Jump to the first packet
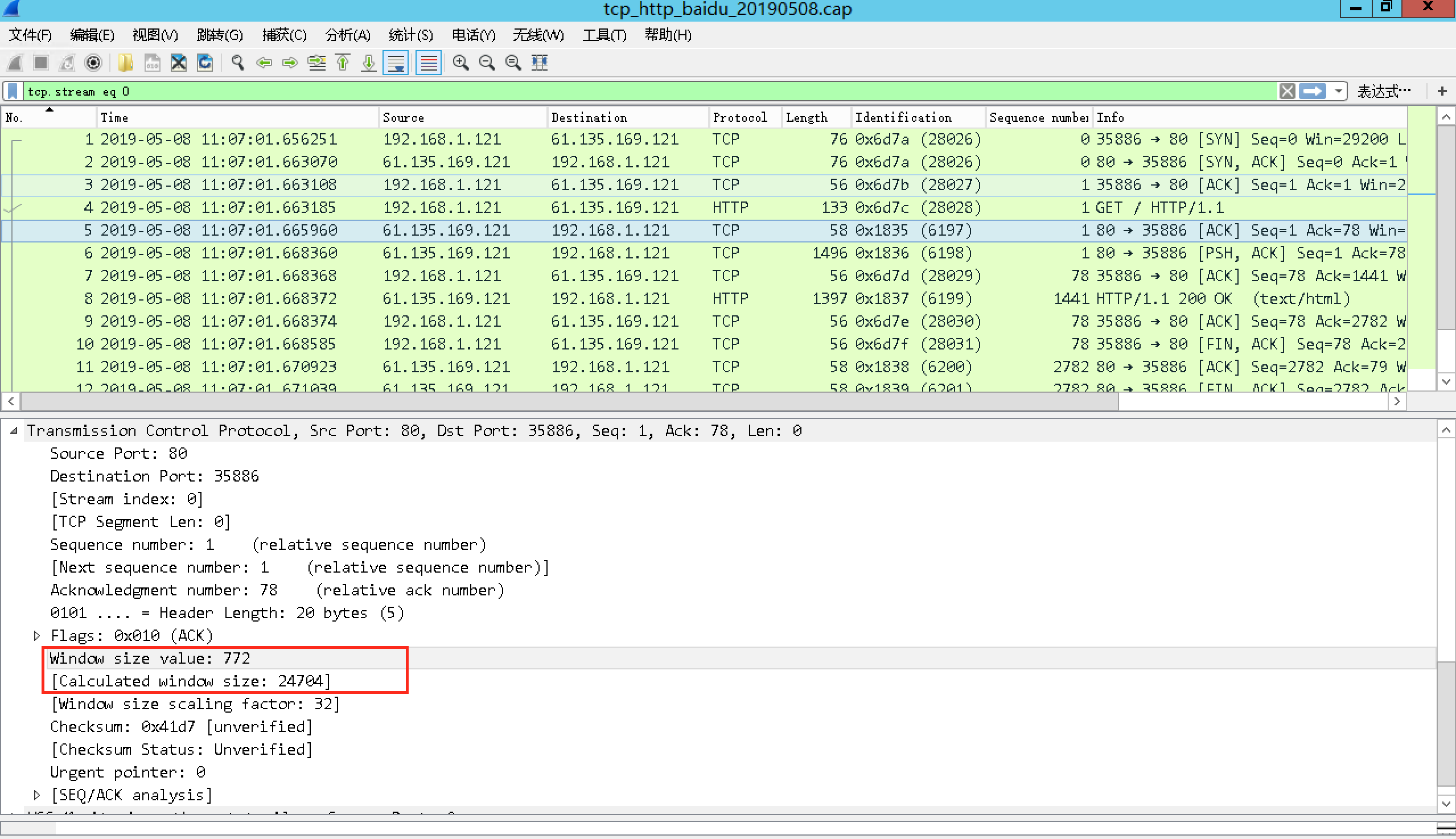 [x=342, y=63]
